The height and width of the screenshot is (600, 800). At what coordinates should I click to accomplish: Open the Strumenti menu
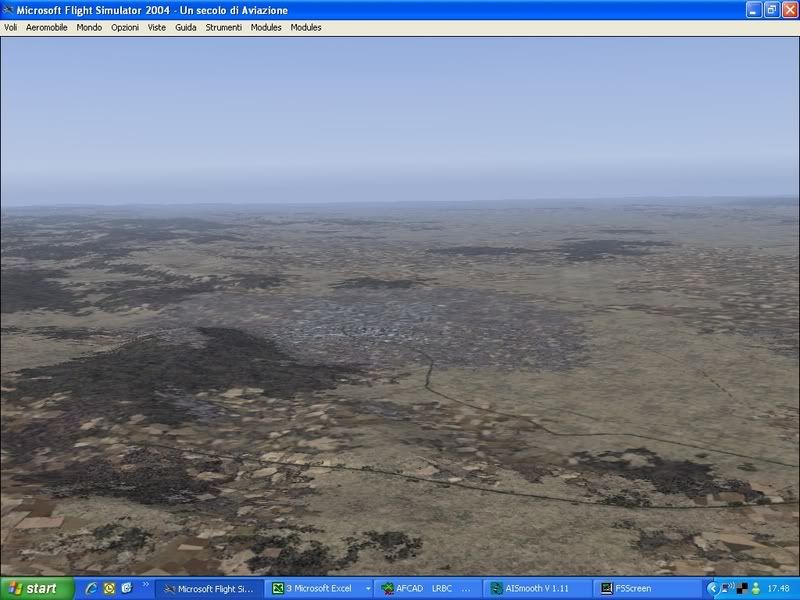223,28
